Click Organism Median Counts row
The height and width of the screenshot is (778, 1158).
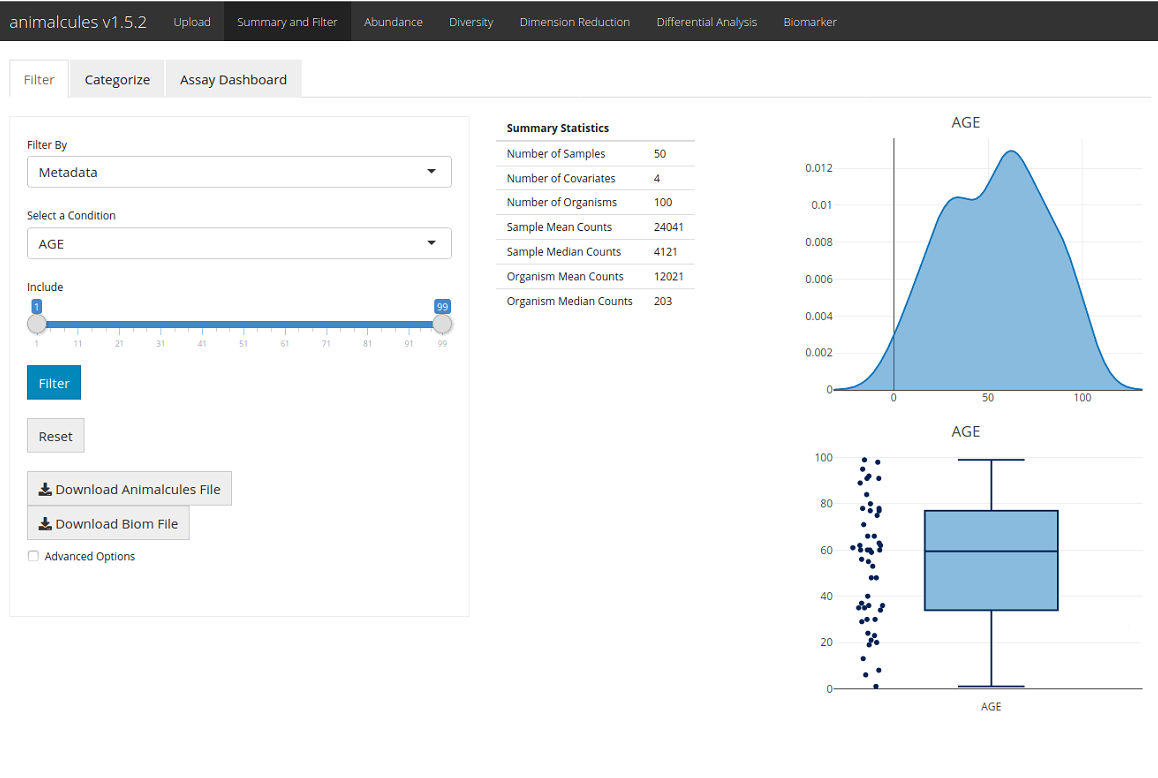pyautogui.click(x=595, y=301)
